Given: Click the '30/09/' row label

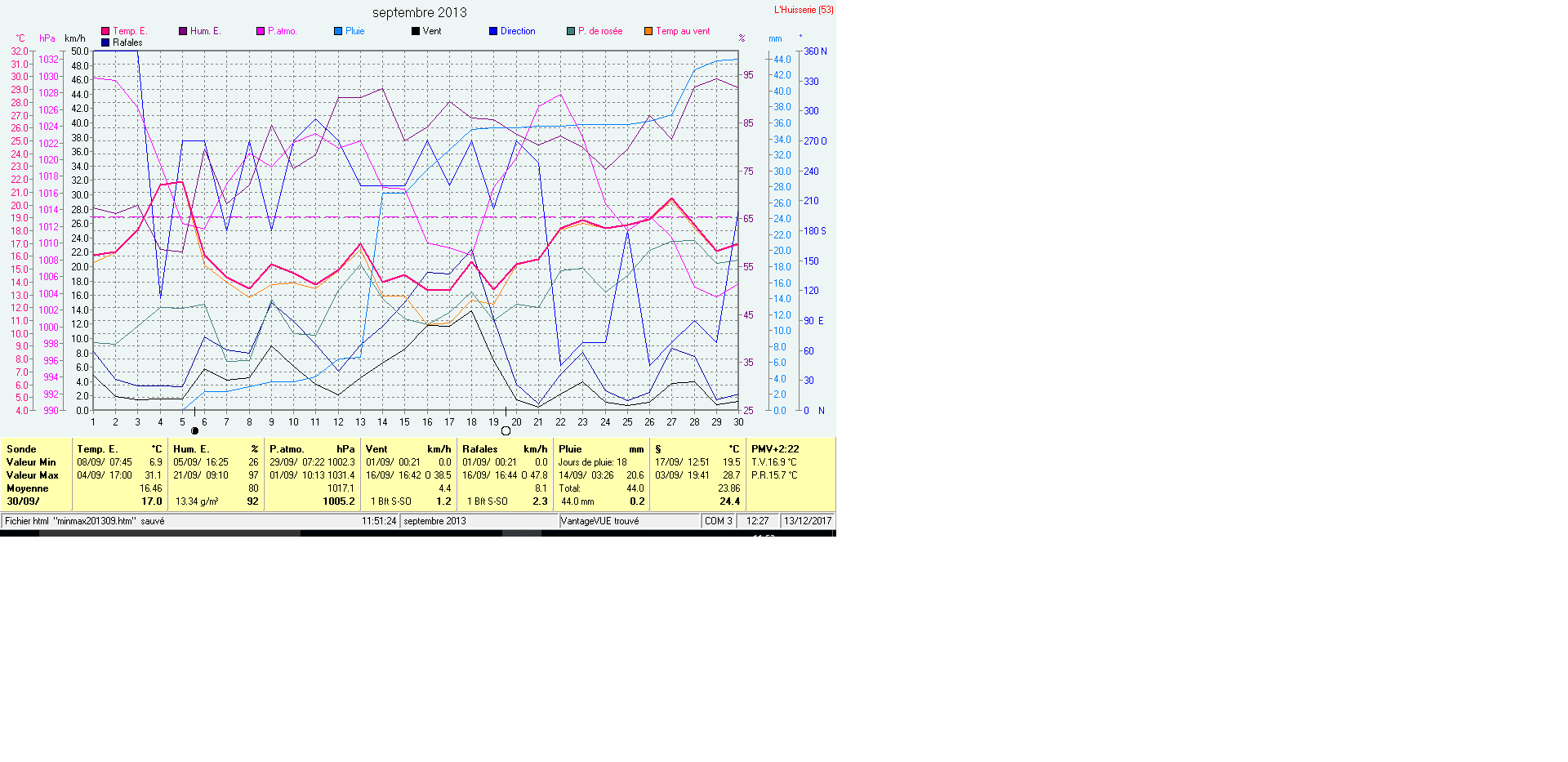Looking at the screenshot, I should tap(23, 501).
